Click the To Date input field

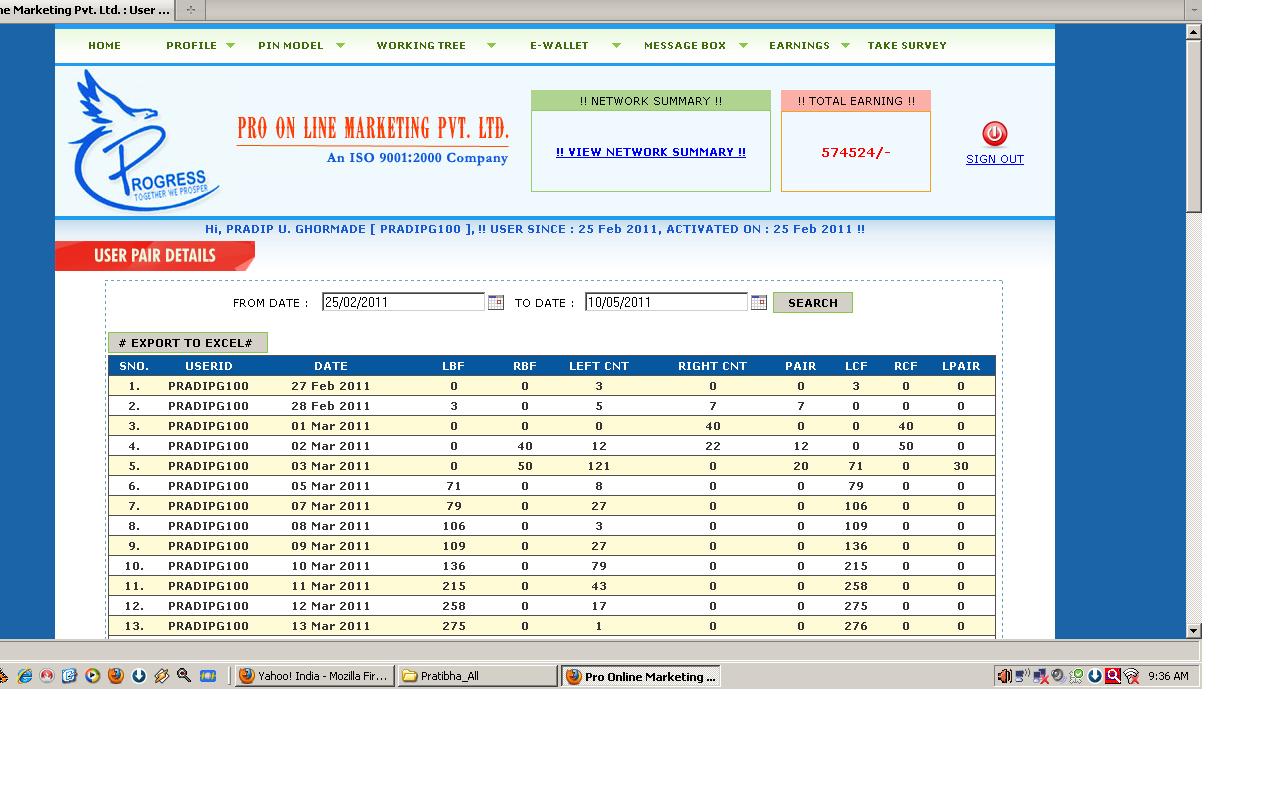click(x=666, y=302)
